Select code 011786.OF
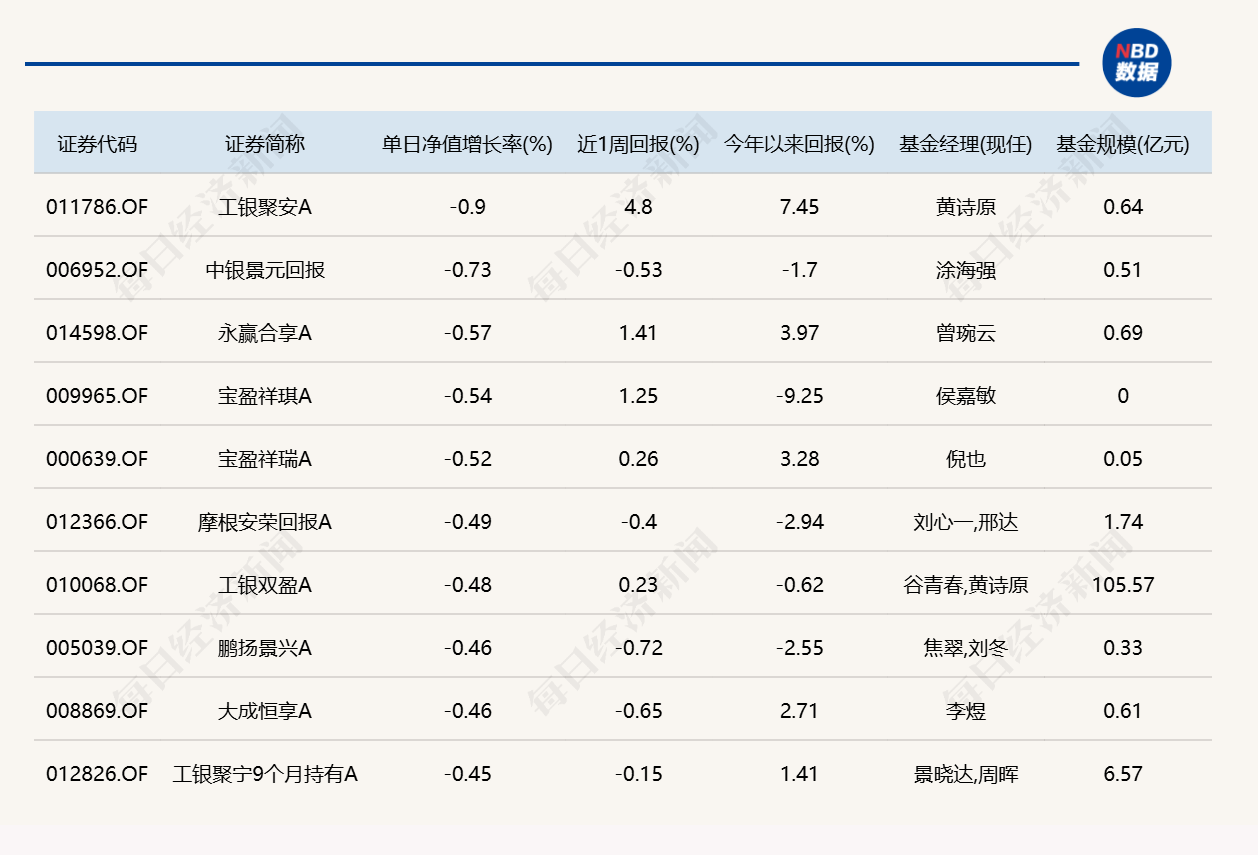This screenshot has width=1258, height=855. click(x=97, y=207)
